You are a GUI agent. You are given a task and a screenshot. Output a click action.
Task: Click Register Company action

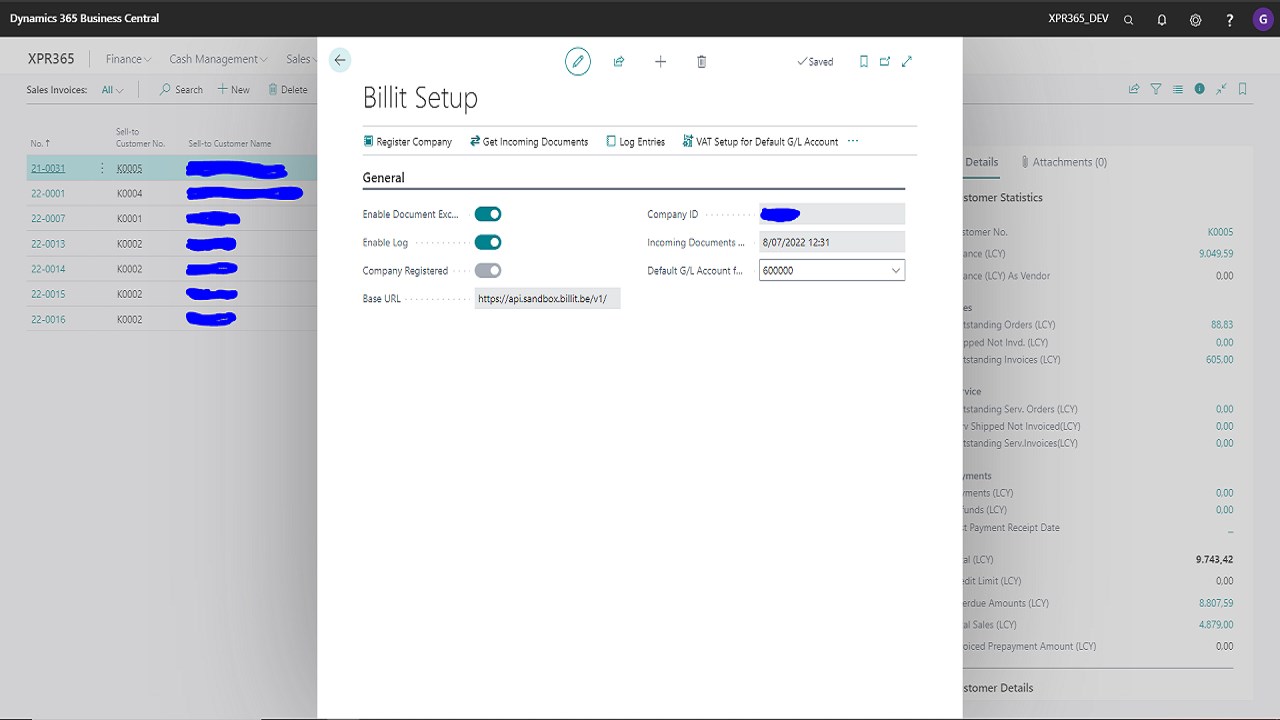click(x=408, y=142)
